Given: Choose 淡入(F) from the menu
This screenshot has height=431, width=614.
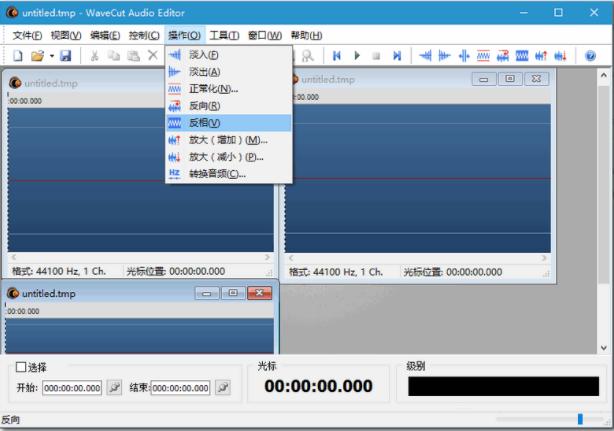Looking at the screenshot, I should [229, 55].
